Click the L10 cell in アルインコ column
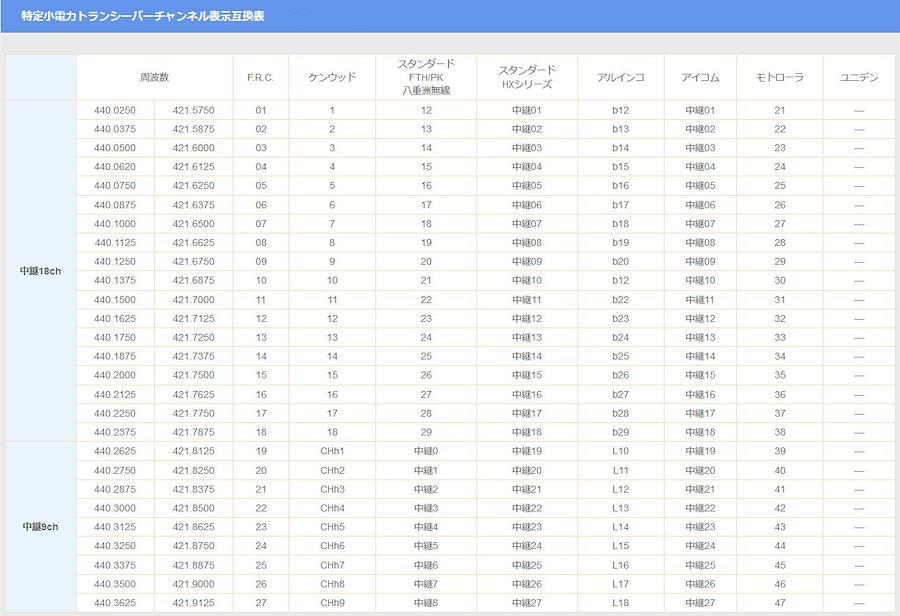This screenshot has width=900, height=616. point(620,451)
